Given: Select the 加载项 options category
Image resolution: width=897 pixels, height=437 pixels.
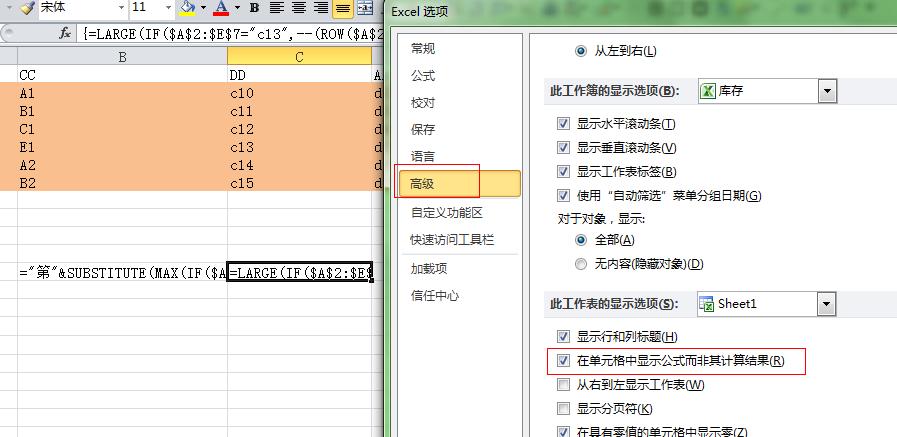Looking at the screenshot, I should 429,269.
